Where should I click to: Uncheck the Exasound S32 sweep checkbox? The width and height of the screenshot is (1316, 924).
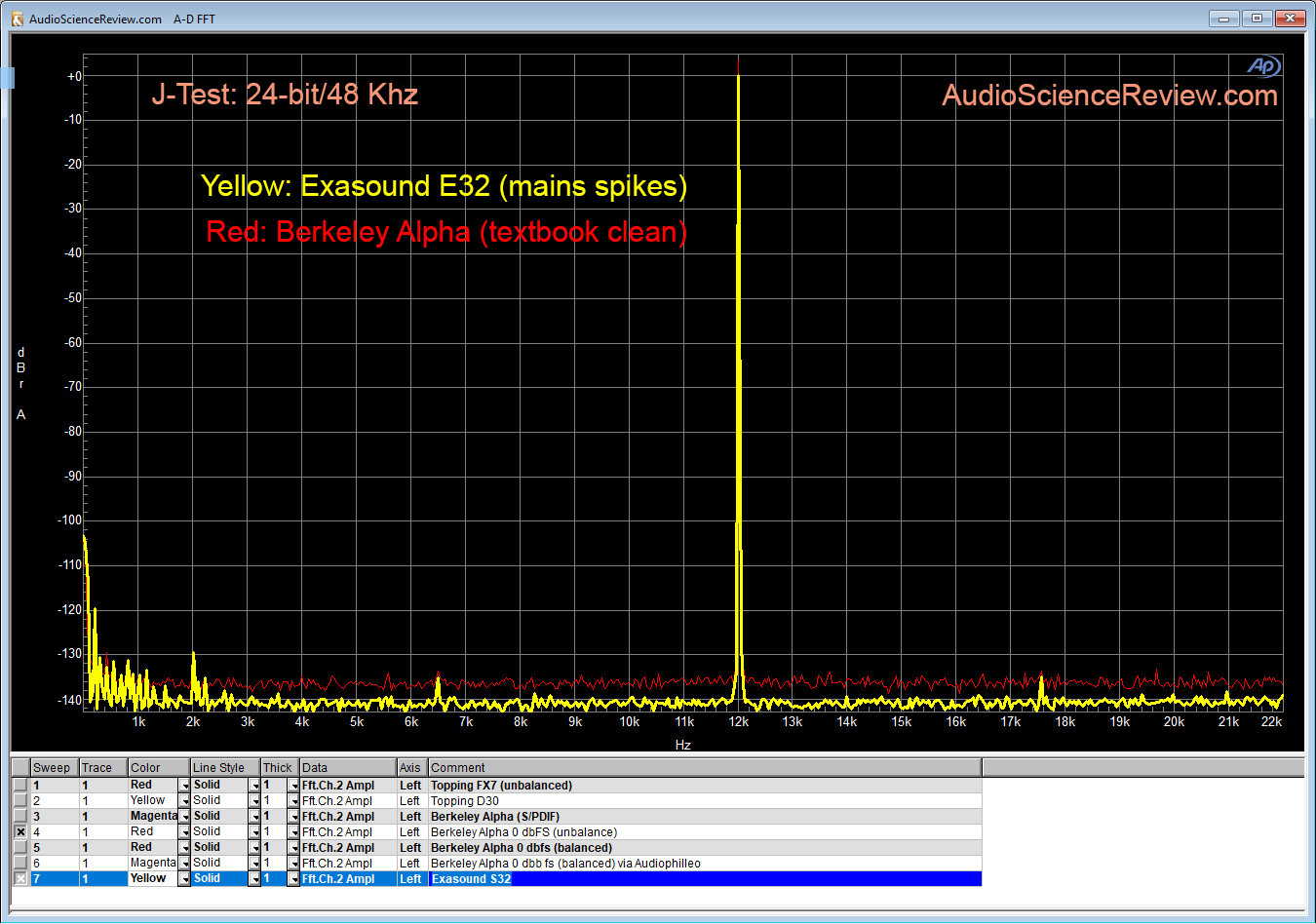coord(19,878)
